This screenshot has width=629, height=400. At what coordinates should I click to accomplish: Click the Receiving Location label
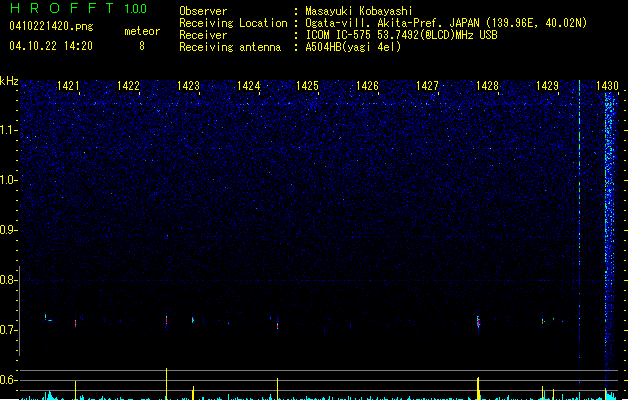[233, 23]
